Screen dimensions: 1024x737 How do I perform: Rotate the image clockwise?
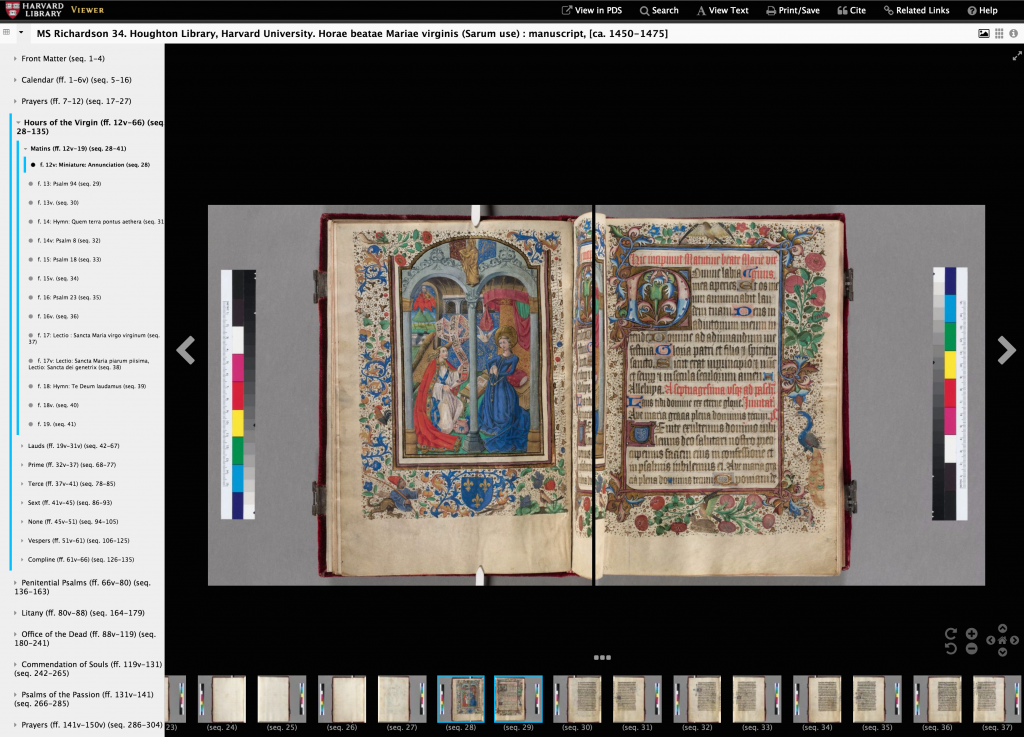coord(951,633)
